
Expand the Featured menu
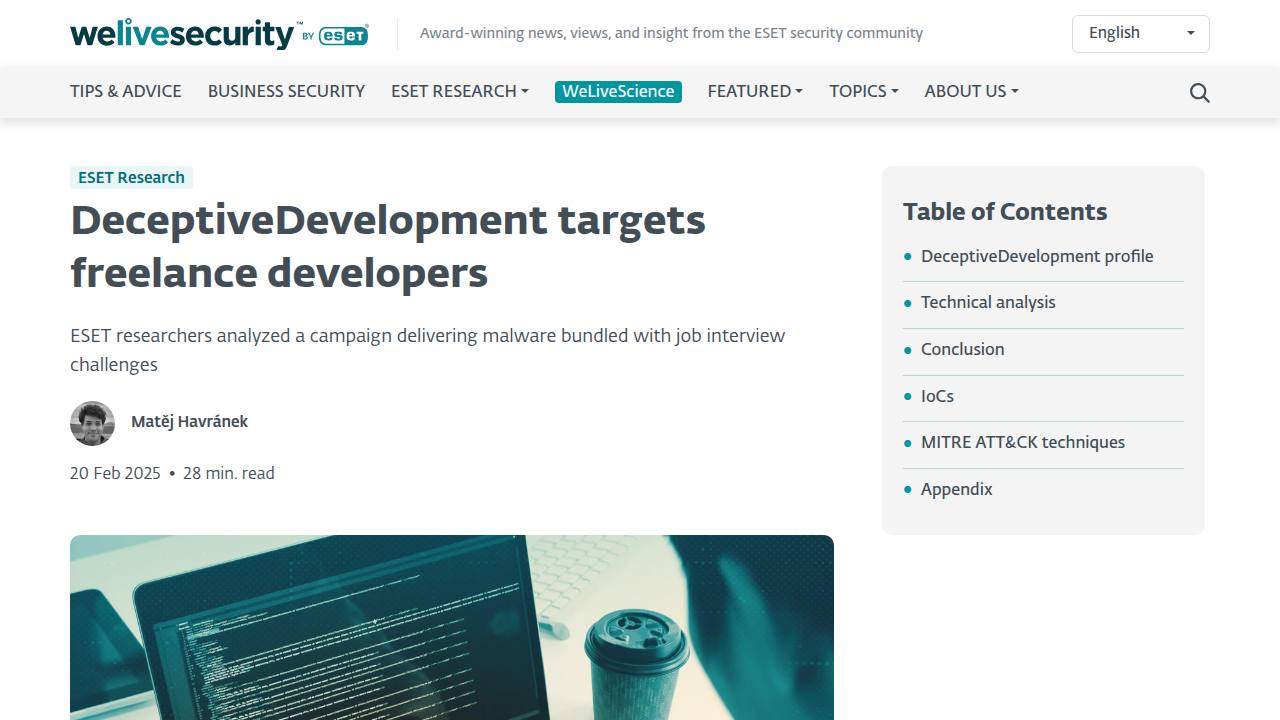[x=755, y=91]
